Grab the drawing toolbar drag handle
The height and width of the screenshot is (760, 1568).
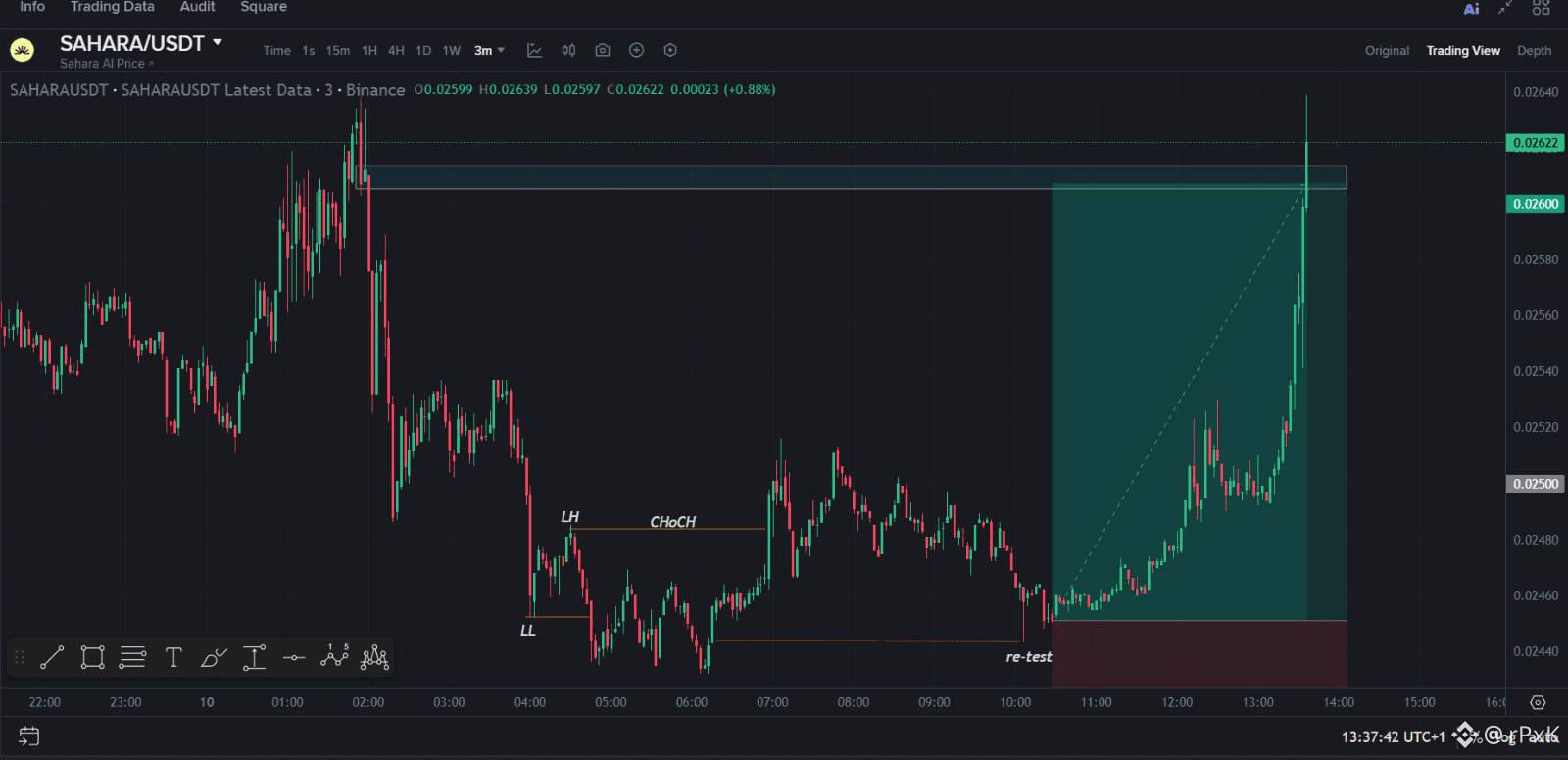19,658
